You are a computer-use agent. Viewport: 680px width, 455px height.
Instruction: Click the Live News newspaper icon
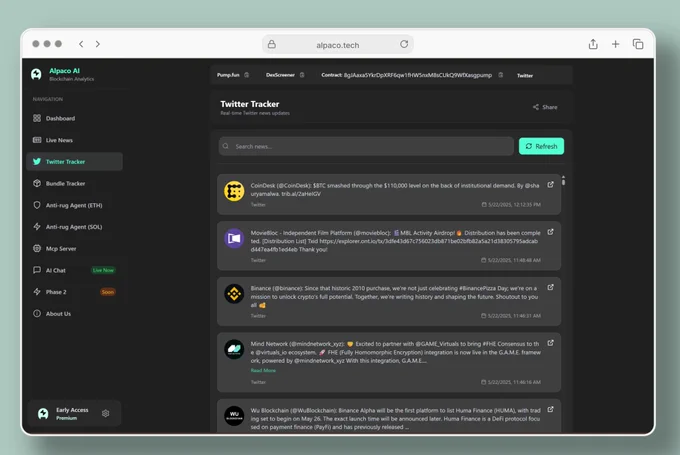37,140
